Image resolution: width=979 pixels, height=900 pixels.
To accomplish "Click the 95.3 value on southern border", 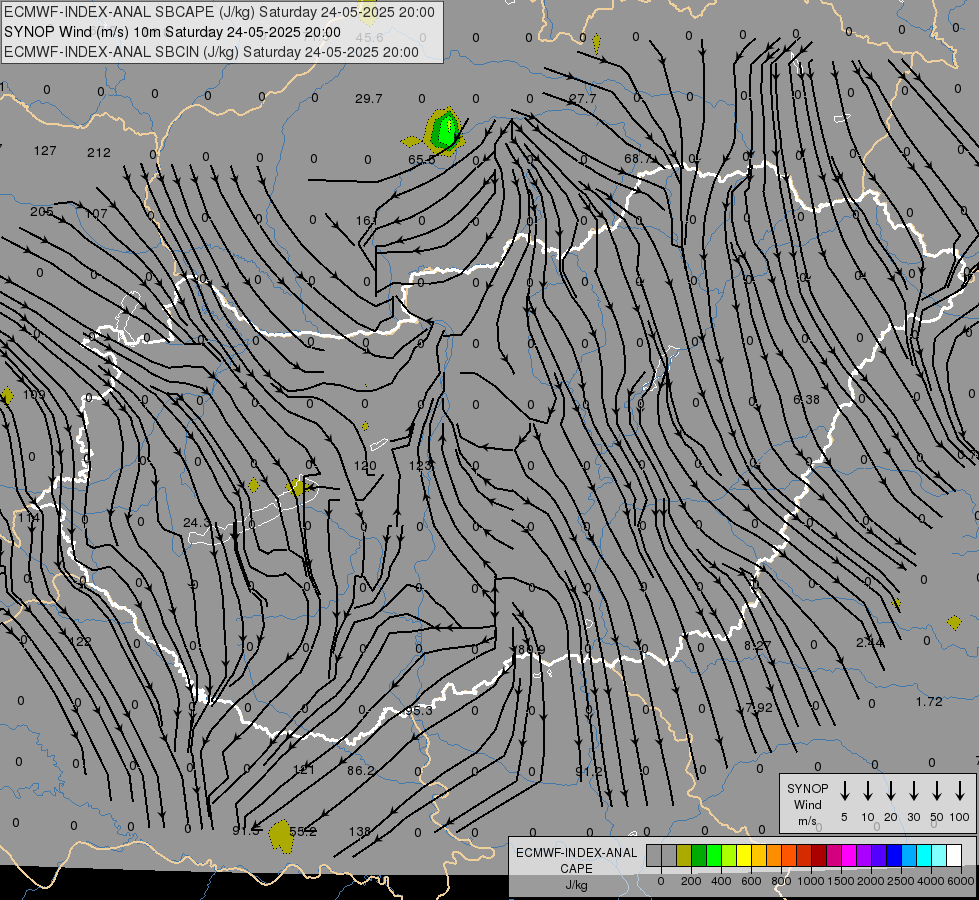I will point(418,711).
